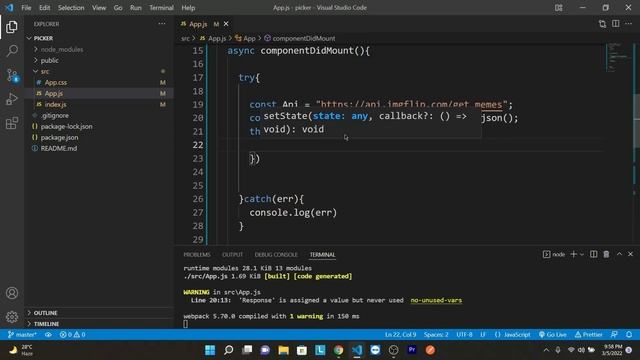This screenshot has width=640, height=360.
Task: Kill terminal with trash icon
Action: (x=606, y=254)
